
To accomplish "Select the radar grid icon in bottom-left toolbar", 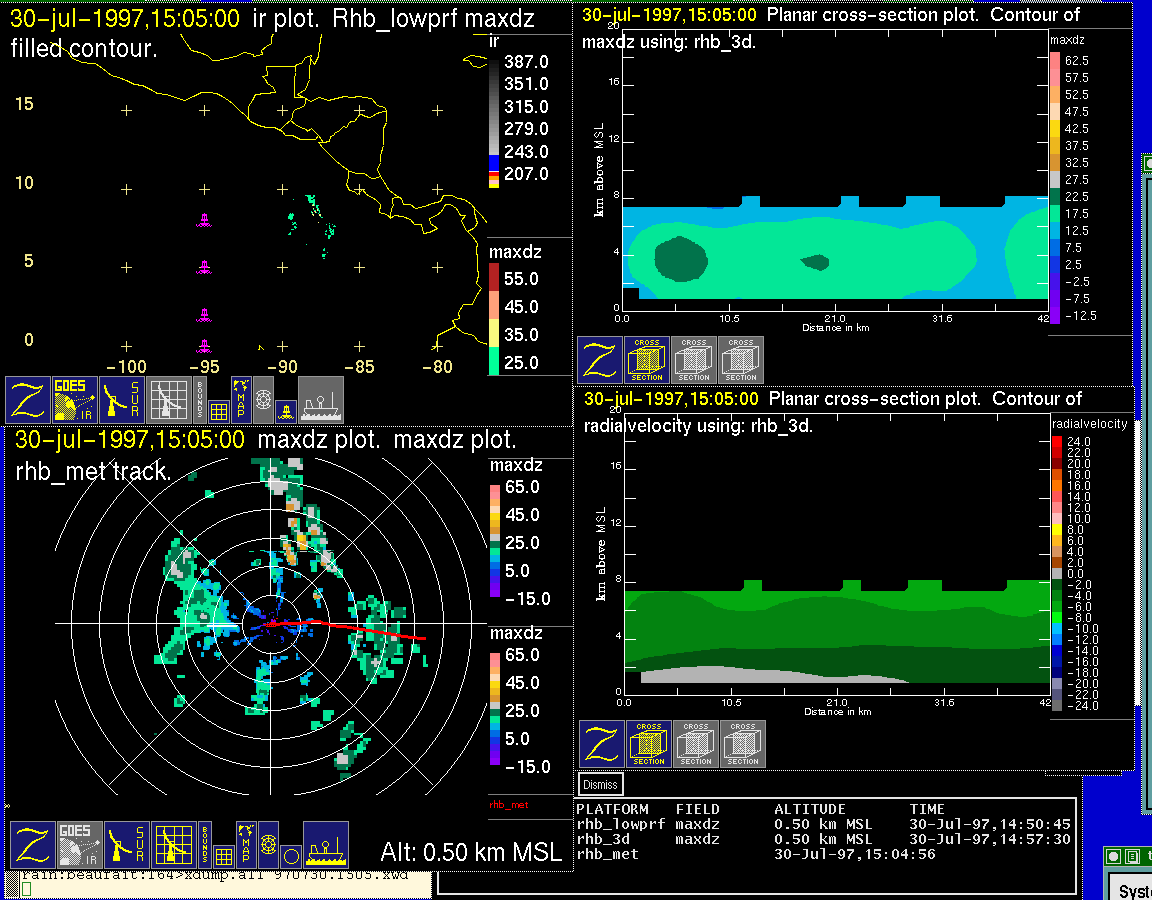I will (172, 845).
